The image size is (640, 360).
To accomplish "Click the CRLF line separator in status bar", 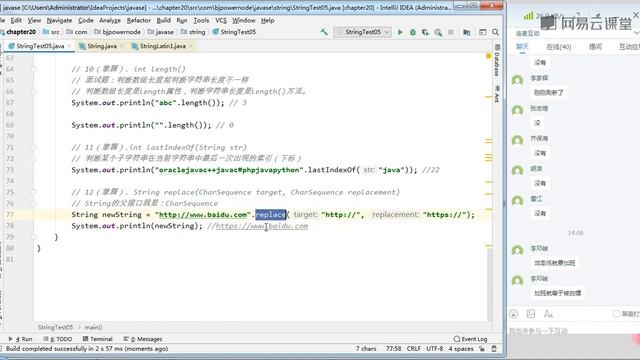I will click(413, 349).
